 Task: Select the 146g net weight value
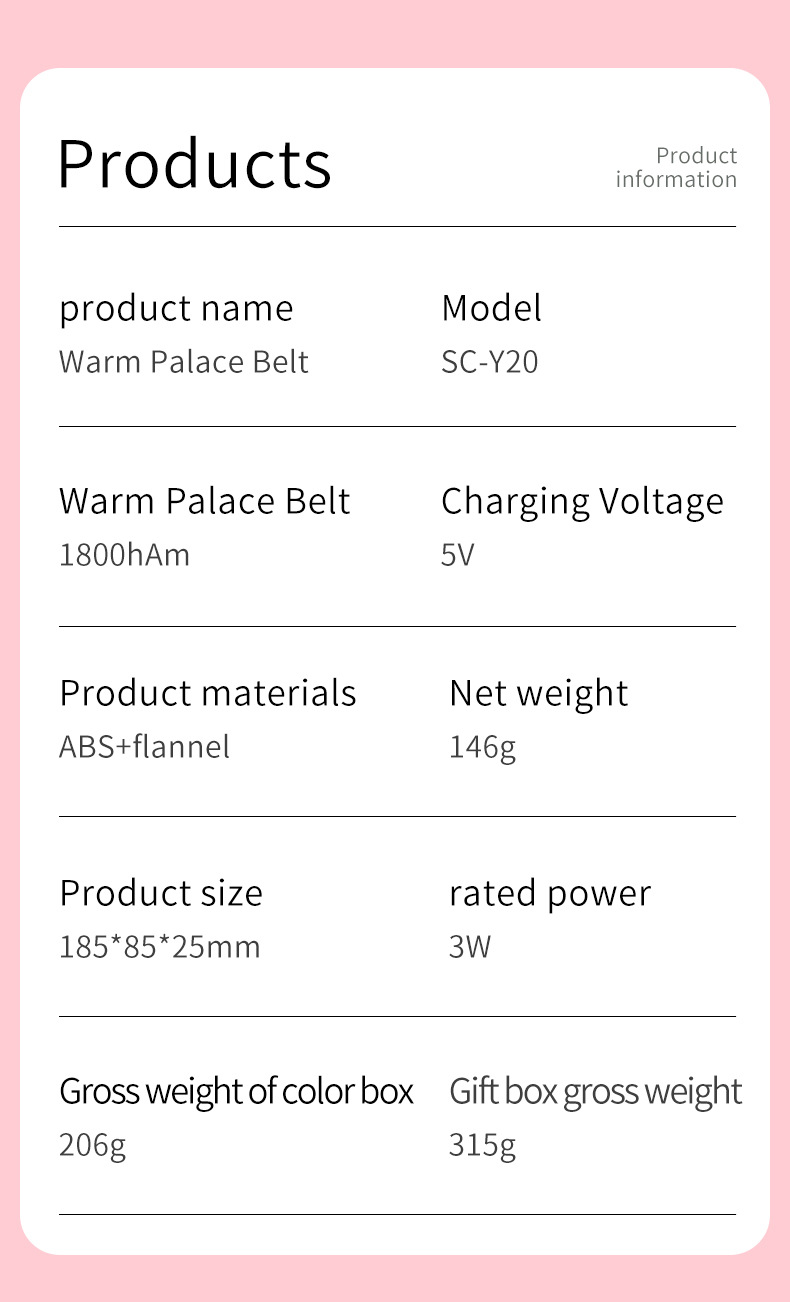tap(482, 747)
